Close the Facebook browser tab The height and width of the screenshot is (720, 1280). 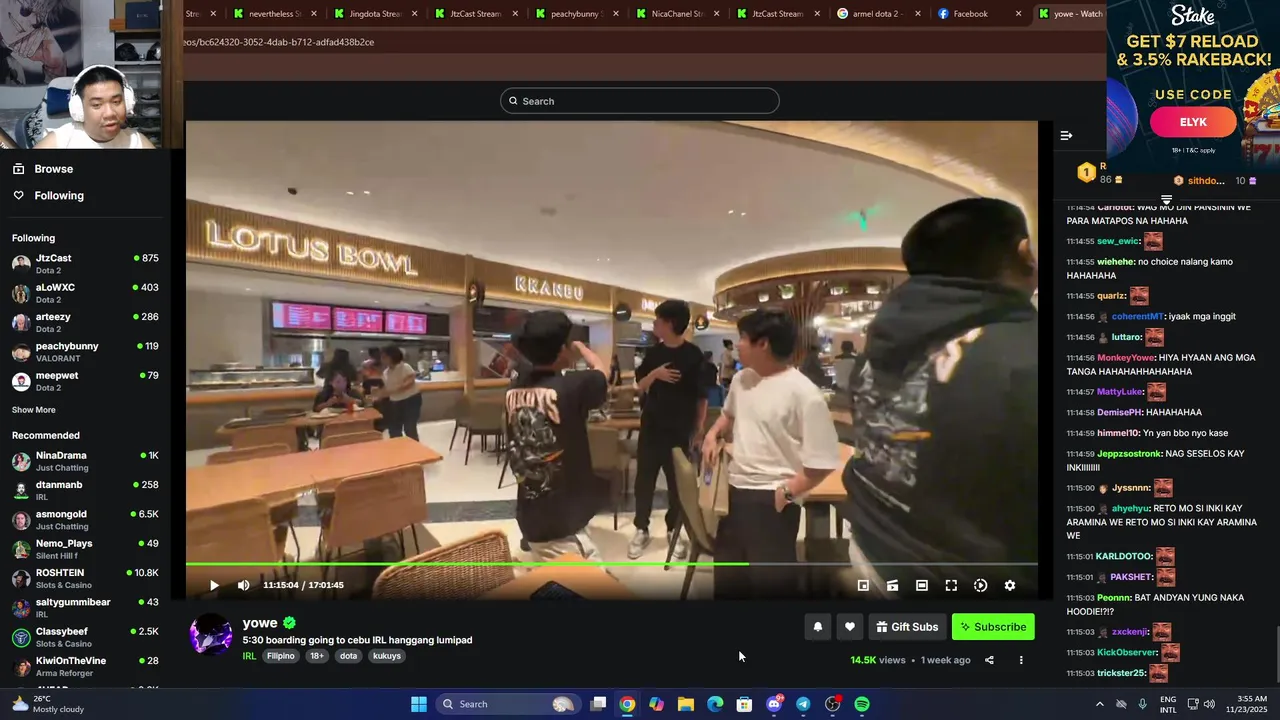pos(1018,14)
